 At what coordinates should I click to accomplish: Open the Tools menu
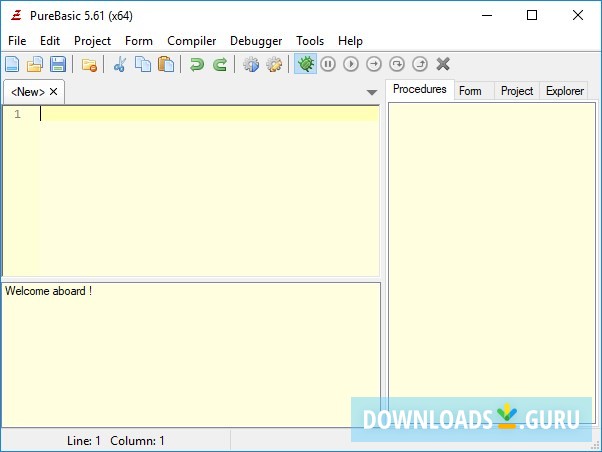(310, 41)
